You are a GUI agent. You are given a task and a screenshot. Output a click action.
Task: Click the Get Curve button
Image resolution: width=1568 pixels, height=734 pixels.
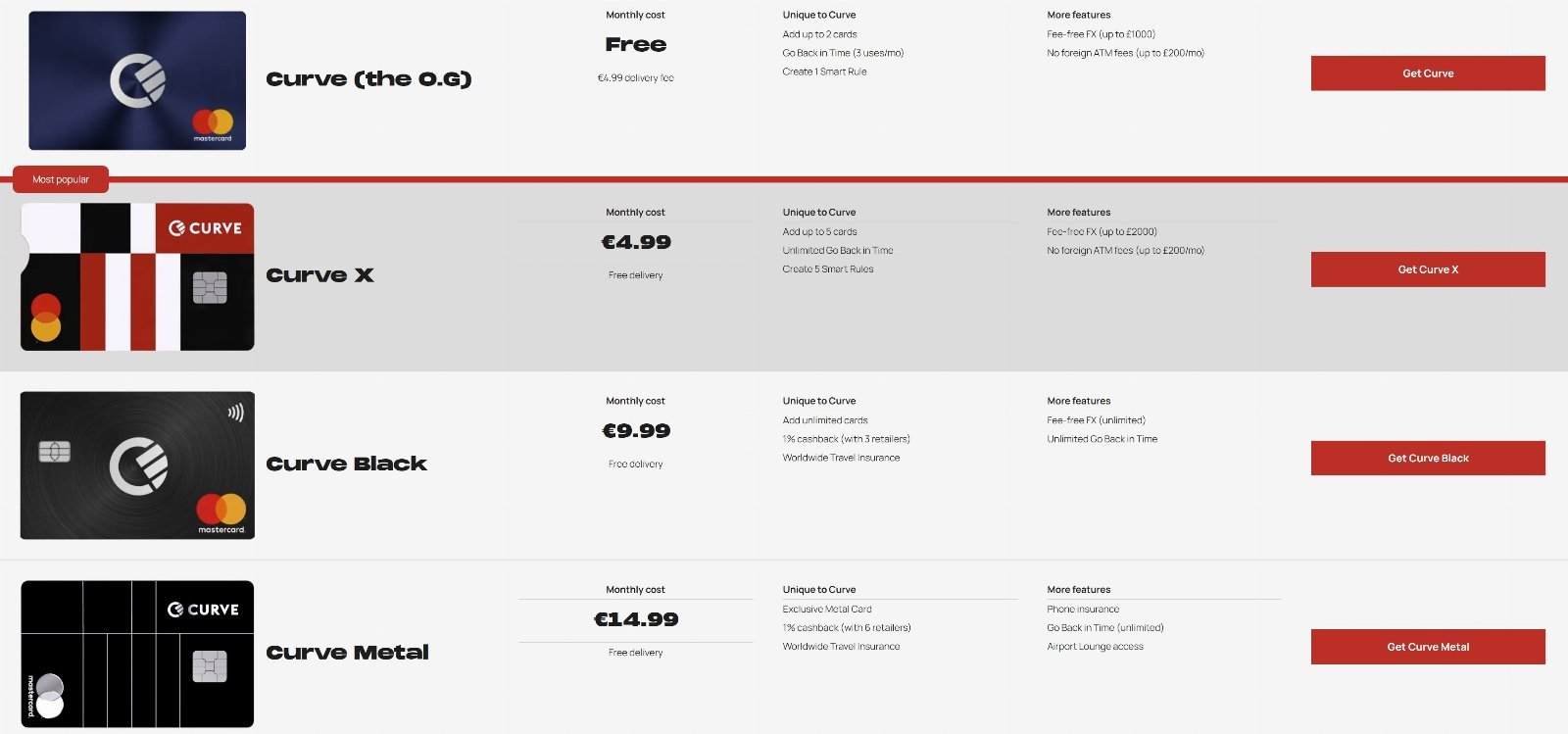[1428, 73]
